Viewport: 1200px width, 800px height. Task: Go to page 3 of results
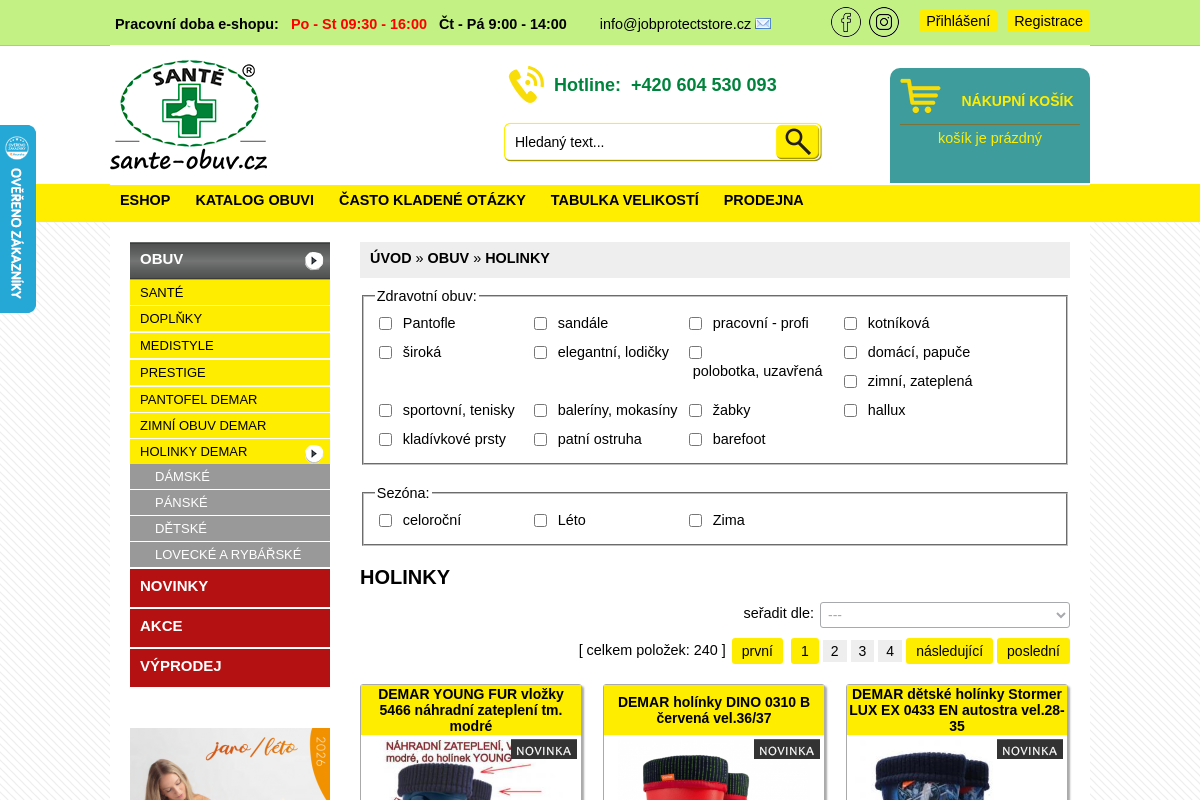[861, 650]
